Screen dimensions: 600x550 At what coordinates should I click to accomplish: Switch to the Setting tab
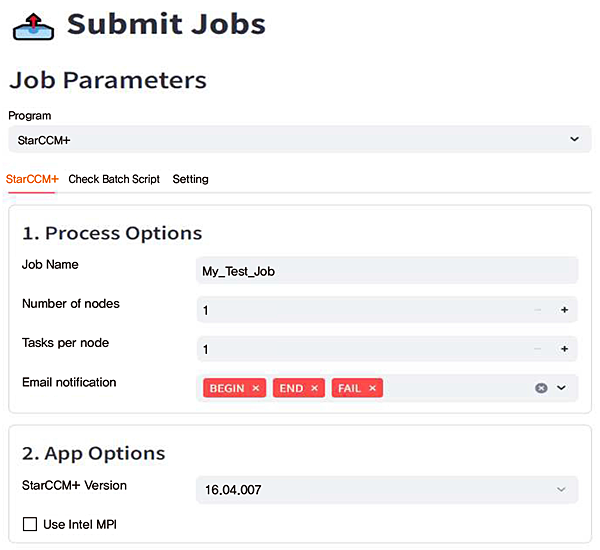tap(190, 179)
